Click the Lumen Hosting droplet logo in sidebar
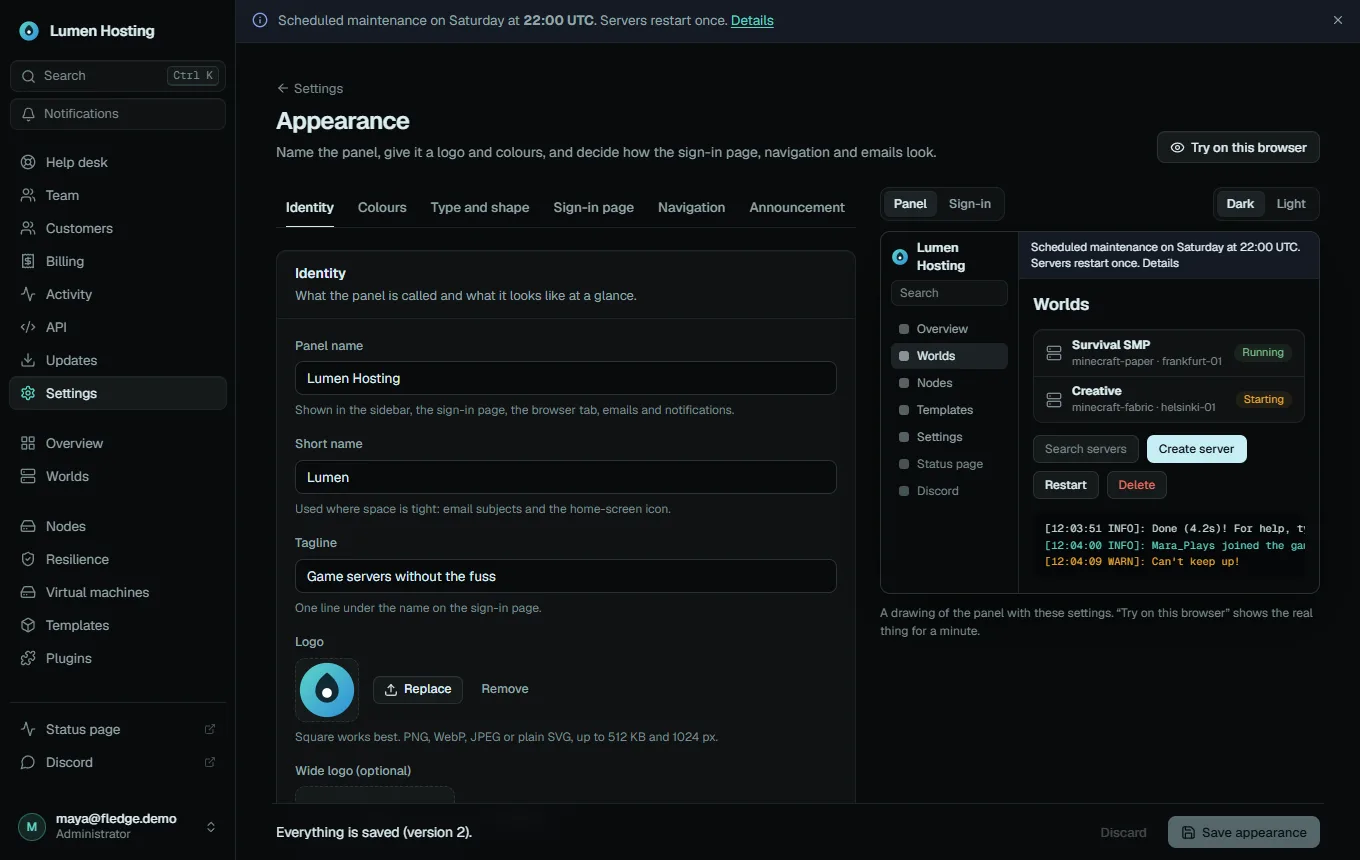1360x860 pixels. (29, 31)
